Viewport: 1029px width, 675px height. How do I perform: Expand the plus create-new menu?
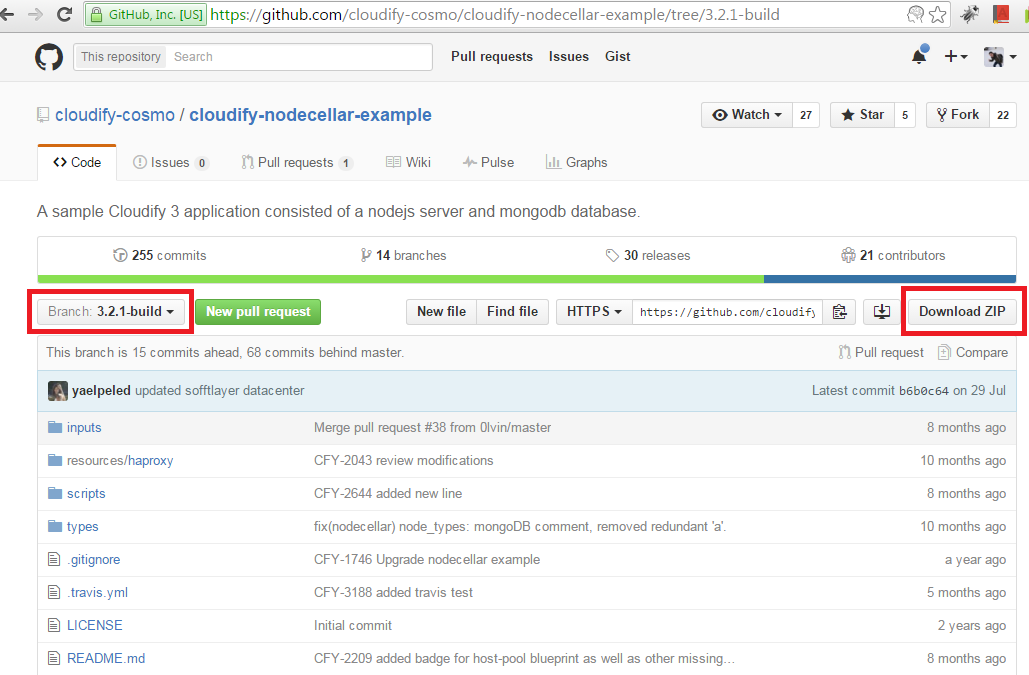click(956, 57)
